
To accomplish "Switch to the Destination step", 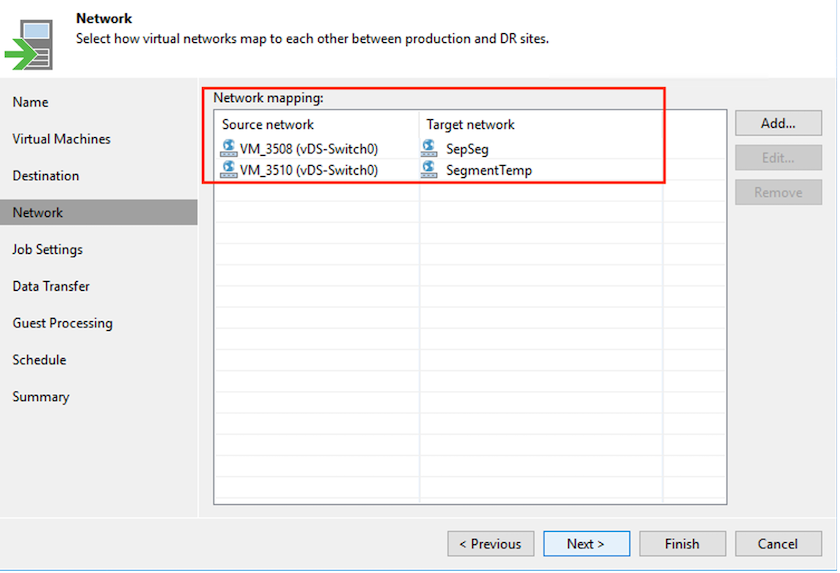I will [45, 176].
